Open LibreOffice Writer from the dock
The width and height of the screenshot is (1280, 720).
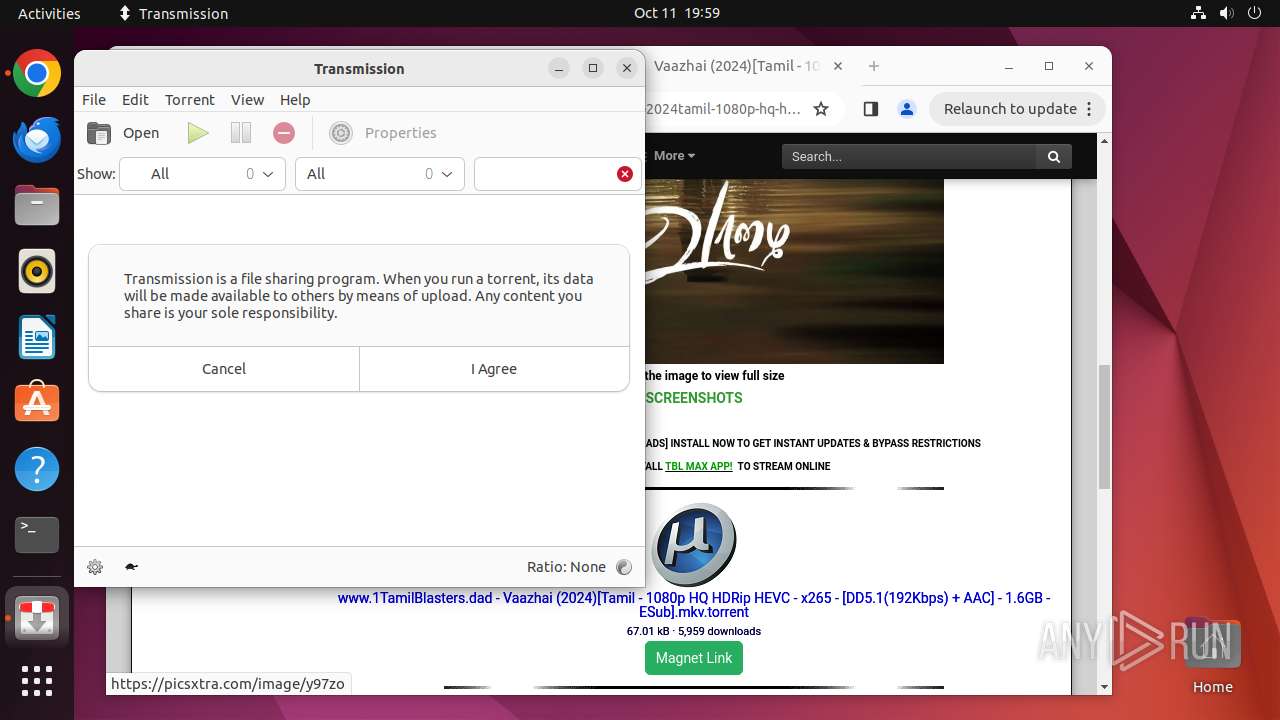[37, 337]
